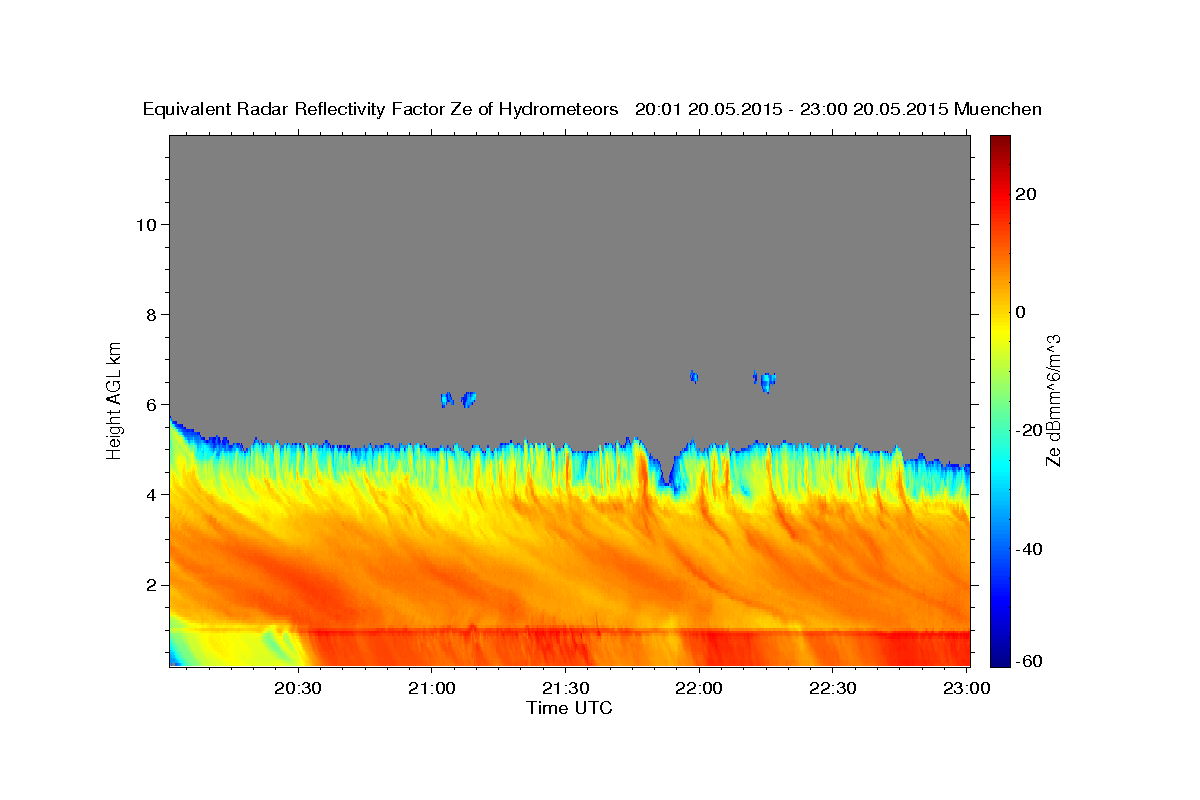Click the 'Height AGL km' axis label
The height and width of the screenshot is (800, 1200).
pyautogui.click(x=115, y=399)
